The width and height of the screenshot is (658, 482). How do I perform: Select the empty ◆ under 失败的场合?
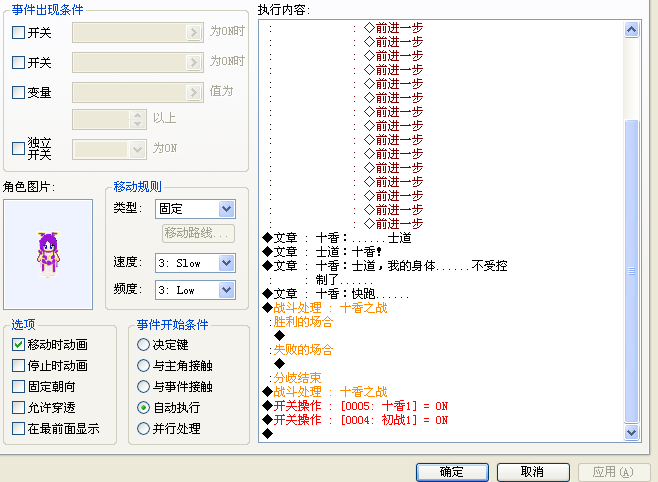click(279, 363)
